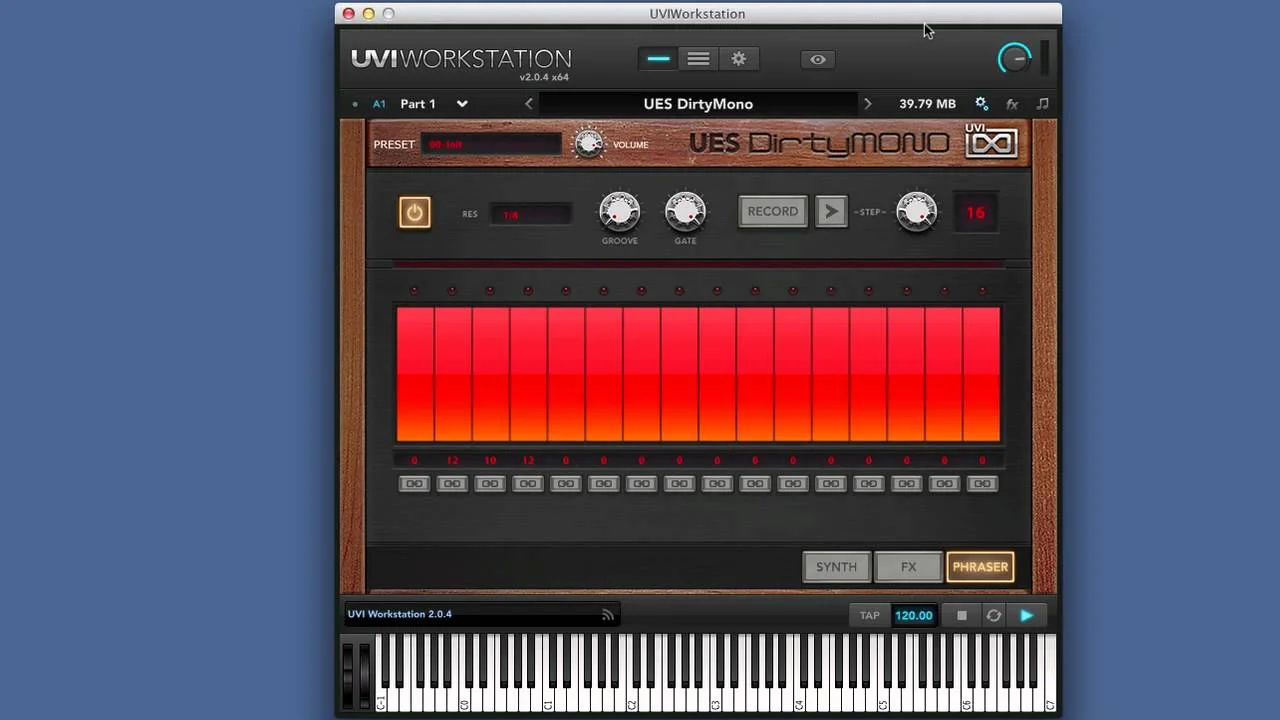Switch to the SYNTH tab
The width and height of the screenshot is (1280, 720).
836,566
